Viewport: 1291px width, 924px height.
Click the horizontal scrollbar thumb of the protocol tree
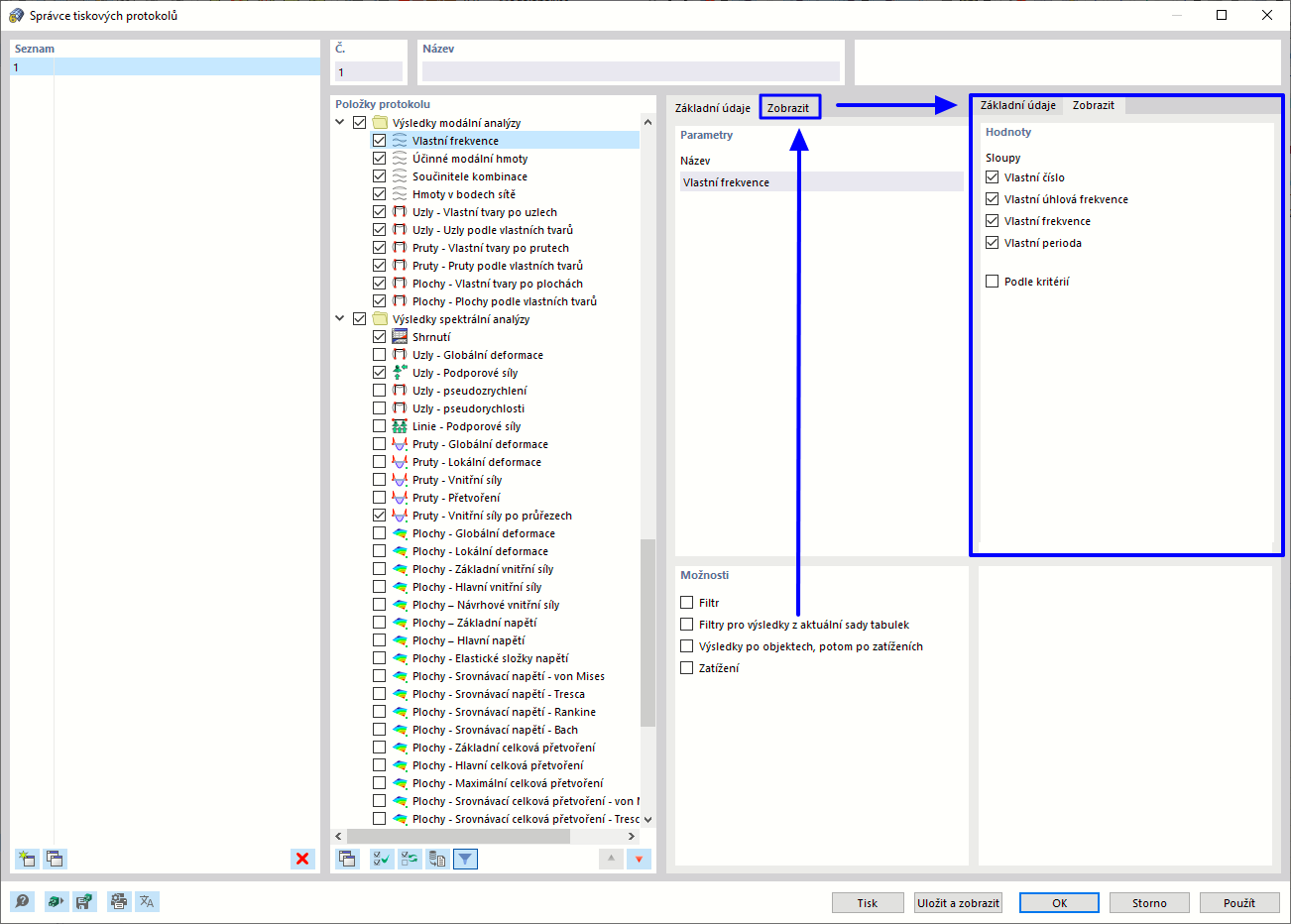(x=458, y=837)
